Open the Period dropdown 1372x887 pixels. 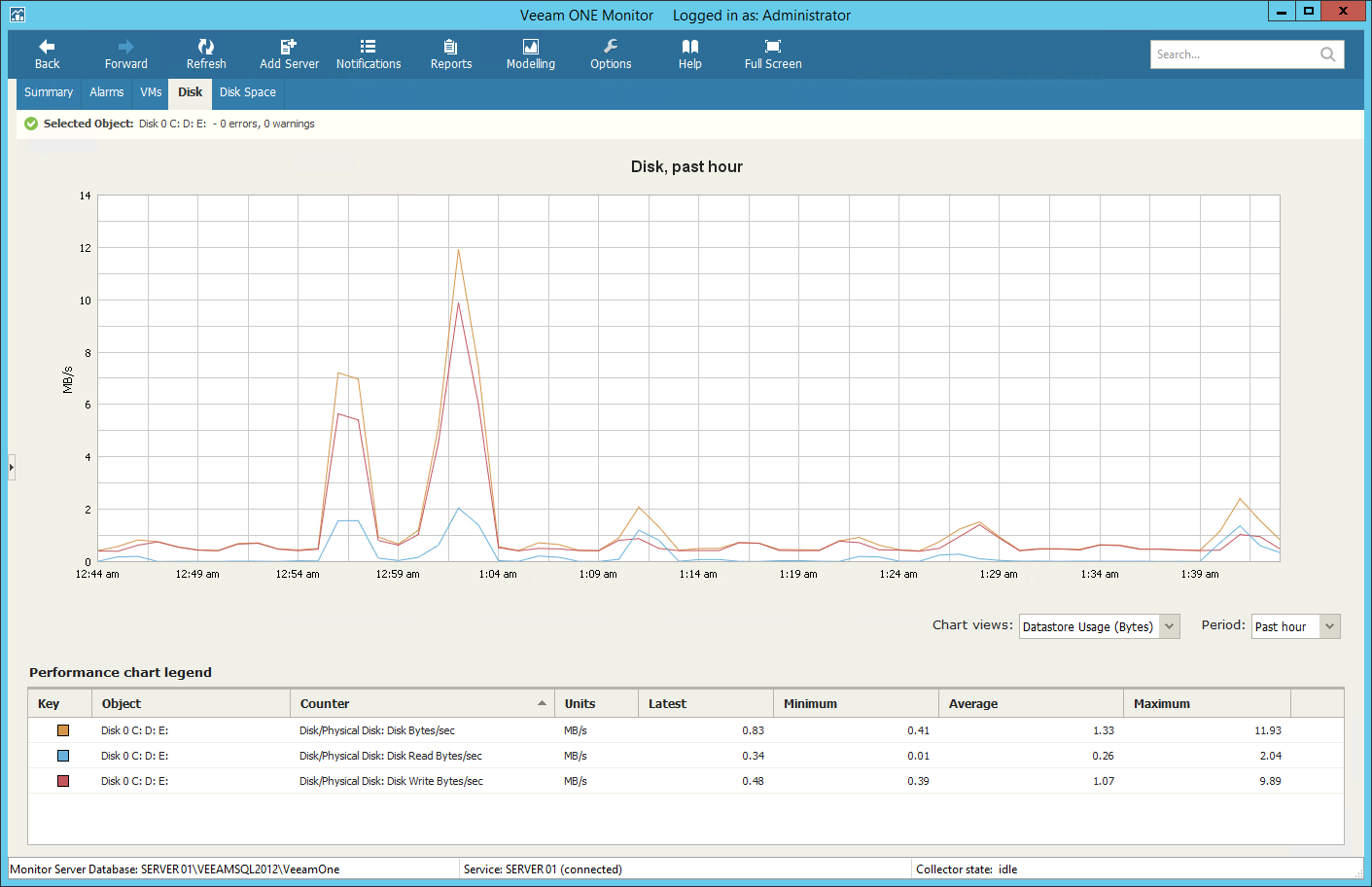[x=1296, y=626]
